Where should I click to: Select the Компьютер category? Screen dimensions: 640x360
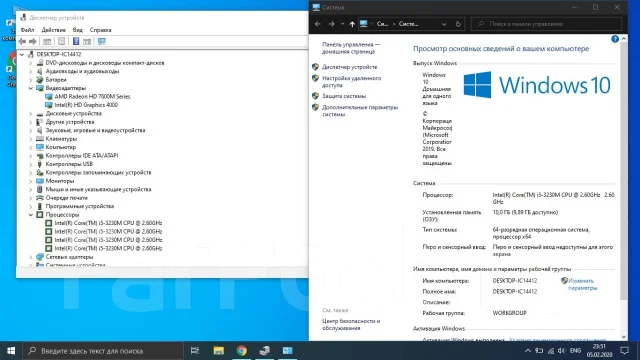coord(61,147)
